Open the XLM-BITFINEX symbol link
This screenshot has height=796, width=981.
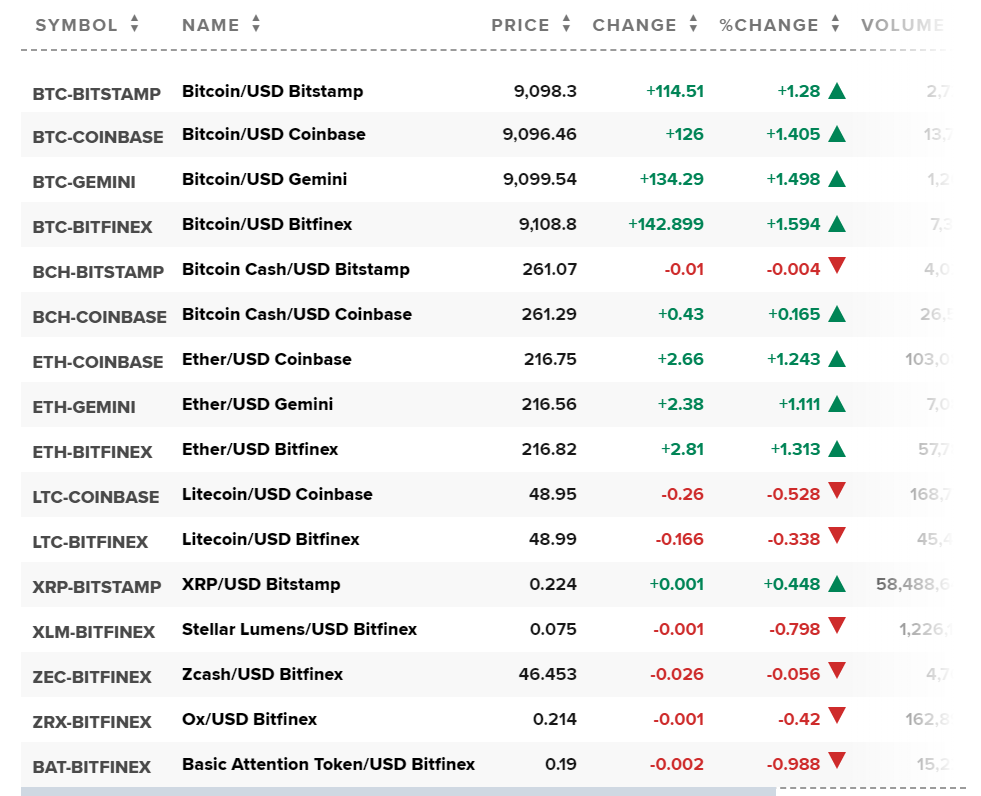point(93,633)
